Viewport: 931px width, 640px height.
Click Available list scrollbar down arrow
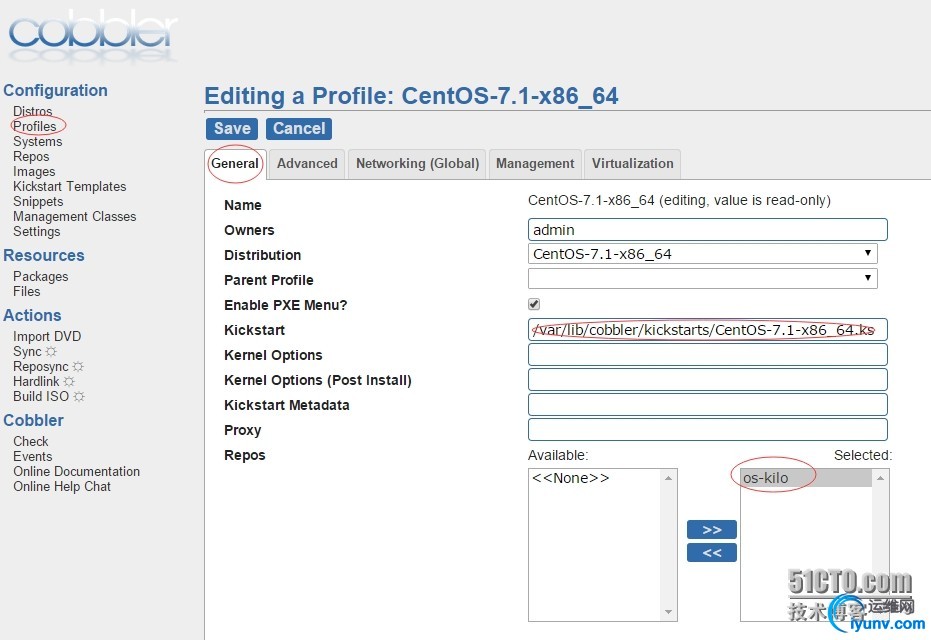[669, 612]
